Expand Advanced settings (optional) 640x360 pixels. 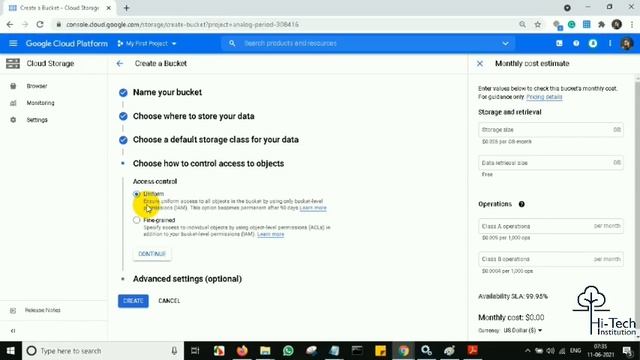click(x=187, y=279)
